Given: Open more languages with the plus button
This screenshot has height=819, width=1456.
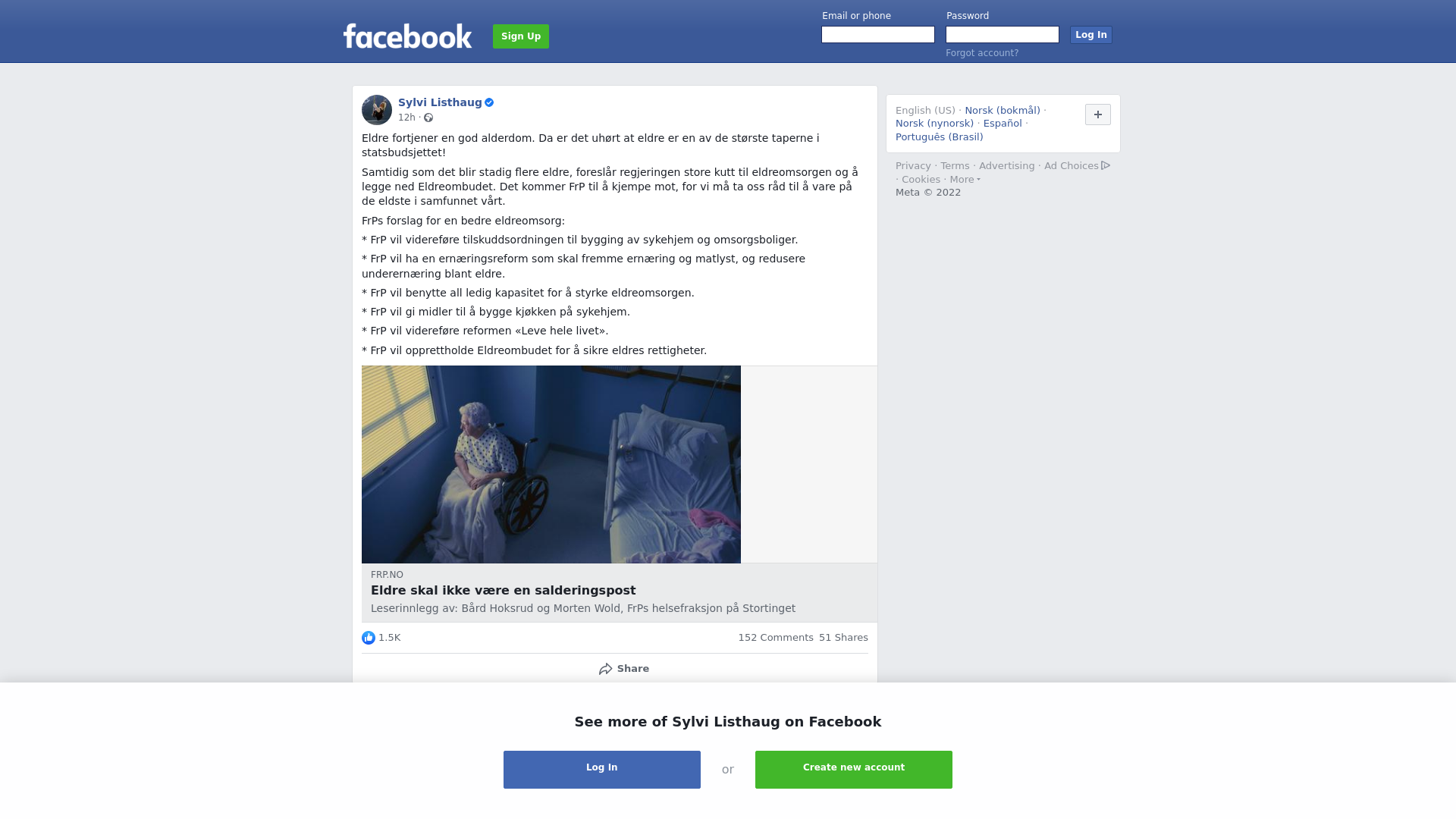Looking at the screenshot, I should point(1098,115).
